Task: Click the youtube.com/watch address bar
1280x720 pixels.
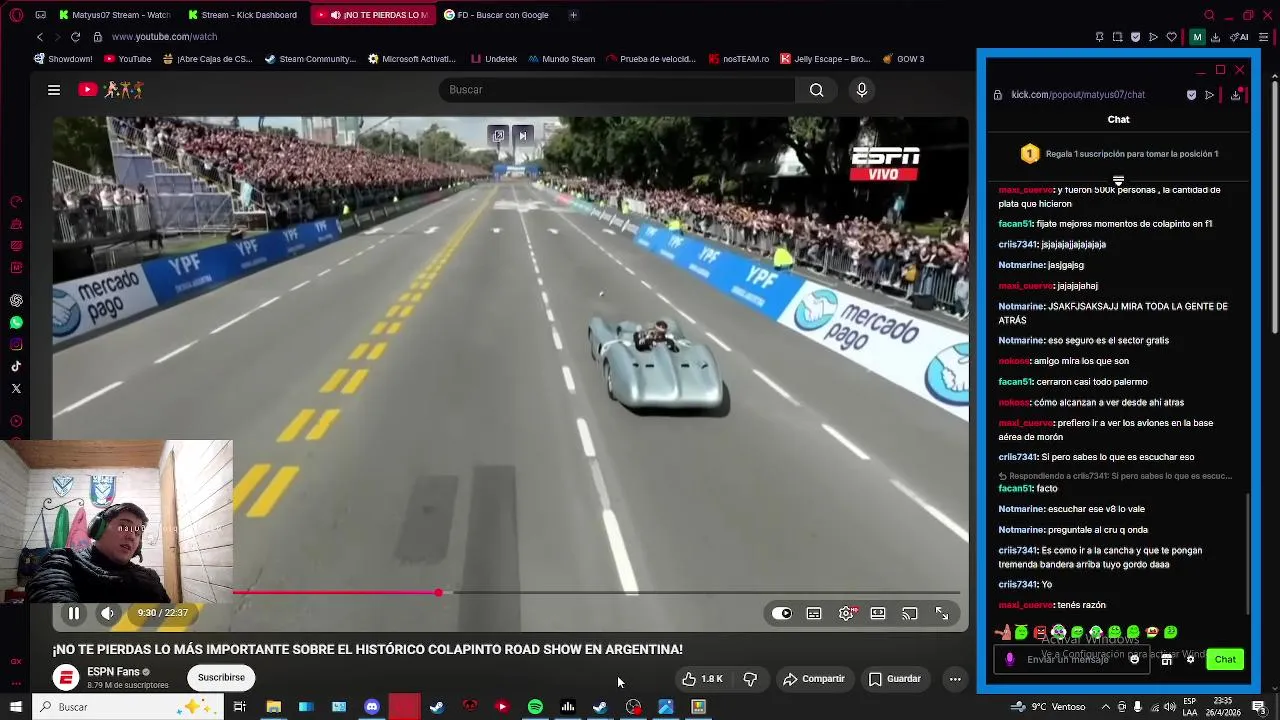Action: point(164,37)
